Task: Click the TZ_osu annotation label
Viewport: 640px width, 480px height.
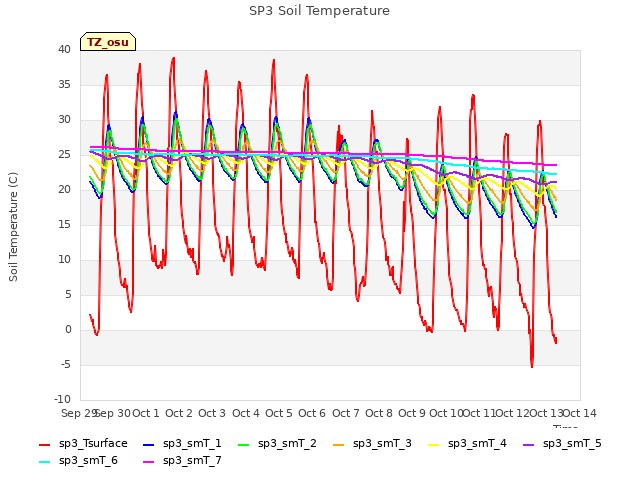Action: coord(108,42)
